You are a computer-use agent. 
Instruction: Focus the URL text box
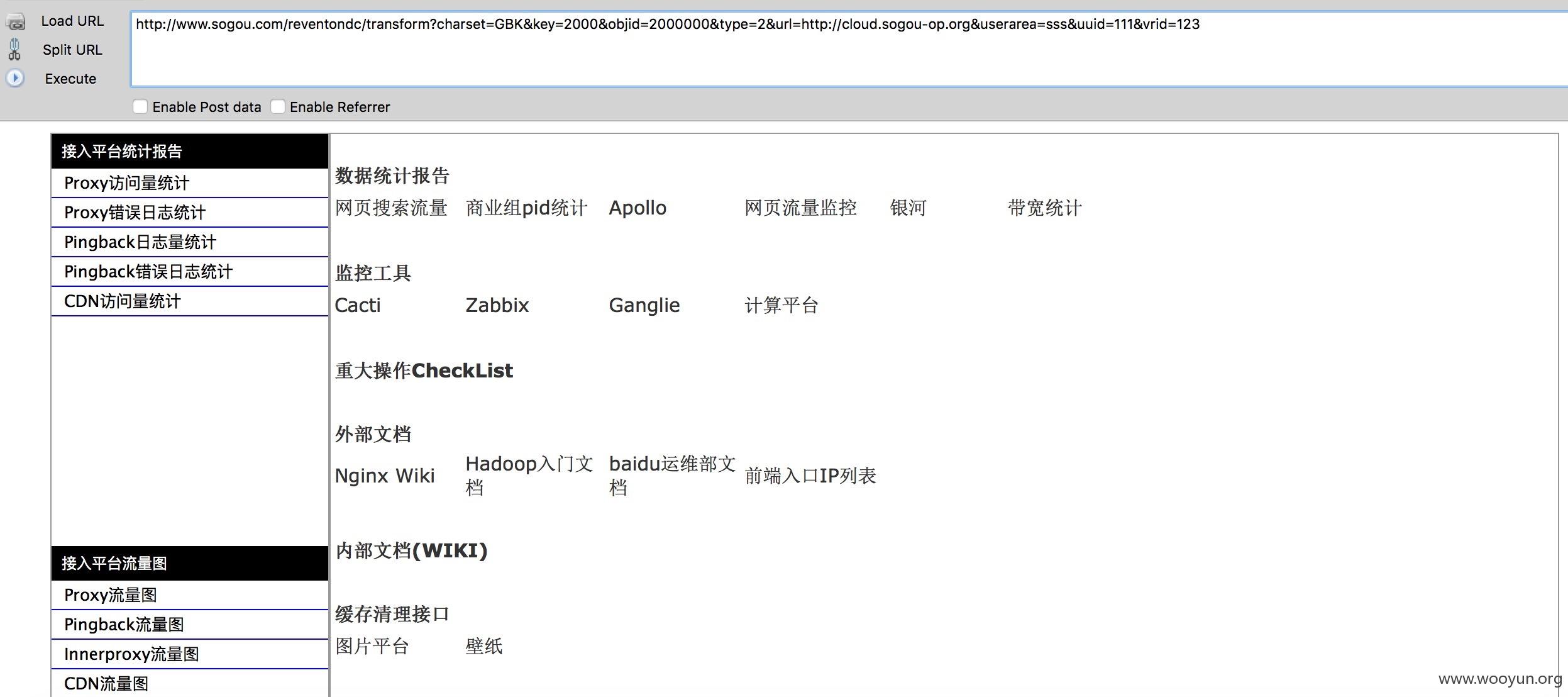coord(849,48)
